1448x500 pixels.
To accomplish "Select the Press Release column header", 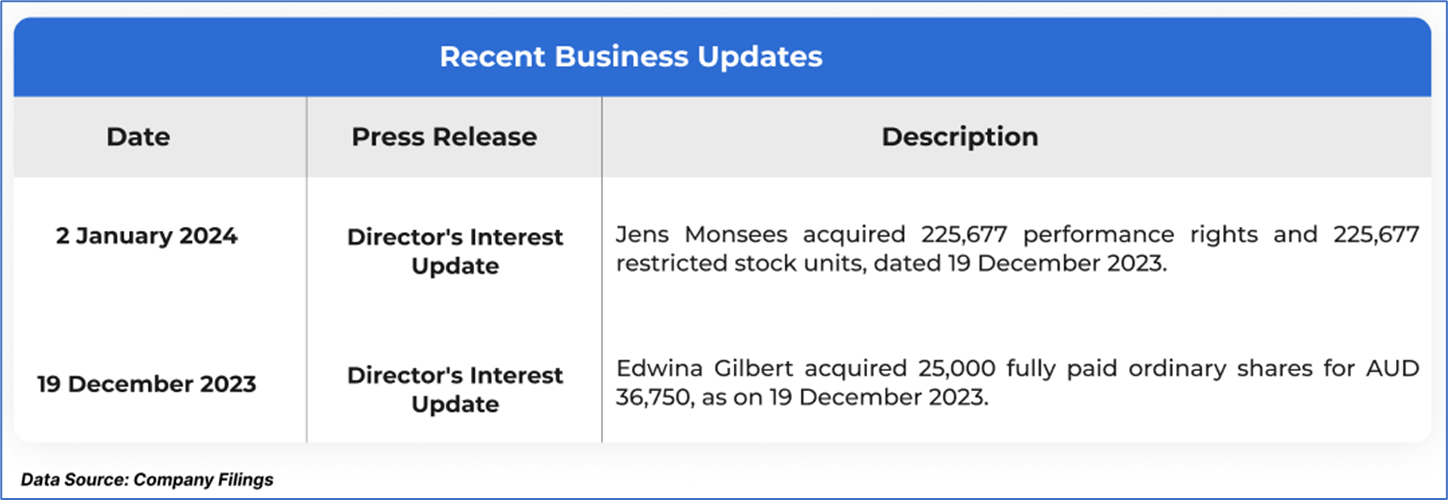I will coord(444,137).
